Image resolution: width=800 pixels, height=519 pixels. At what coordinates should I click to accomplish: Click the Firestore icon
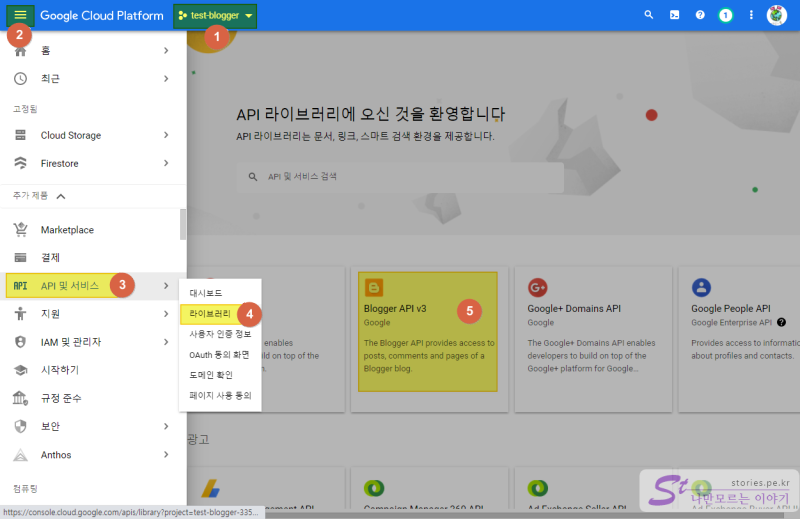(20, 163)
